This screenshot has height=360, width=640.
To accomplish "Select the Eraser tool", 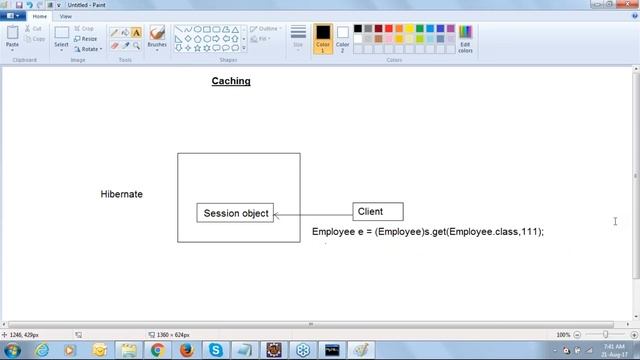I will tap(114, 45).
